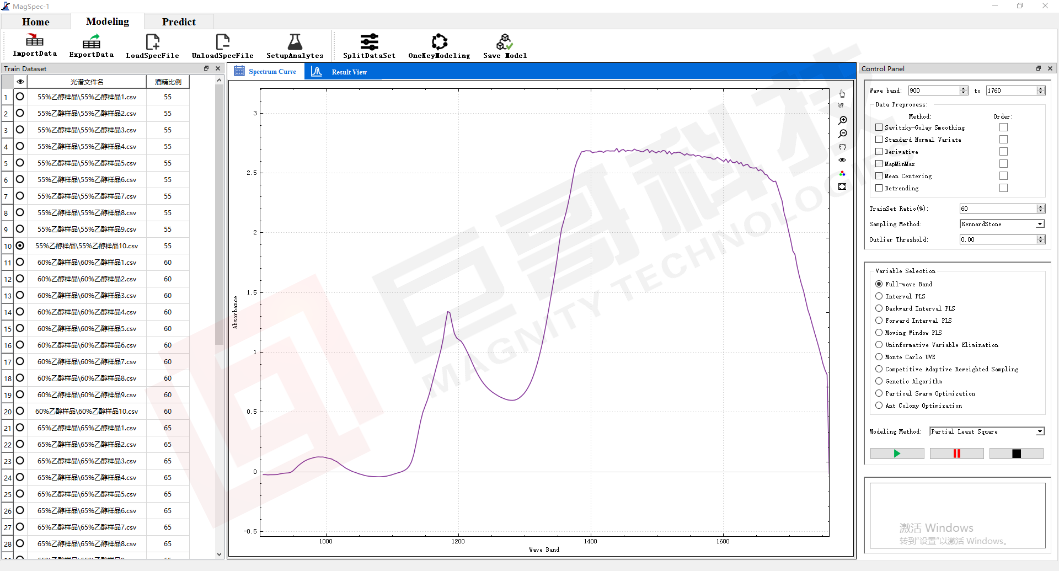Click the LoadSpecFile icon

(x=153, y=41)
